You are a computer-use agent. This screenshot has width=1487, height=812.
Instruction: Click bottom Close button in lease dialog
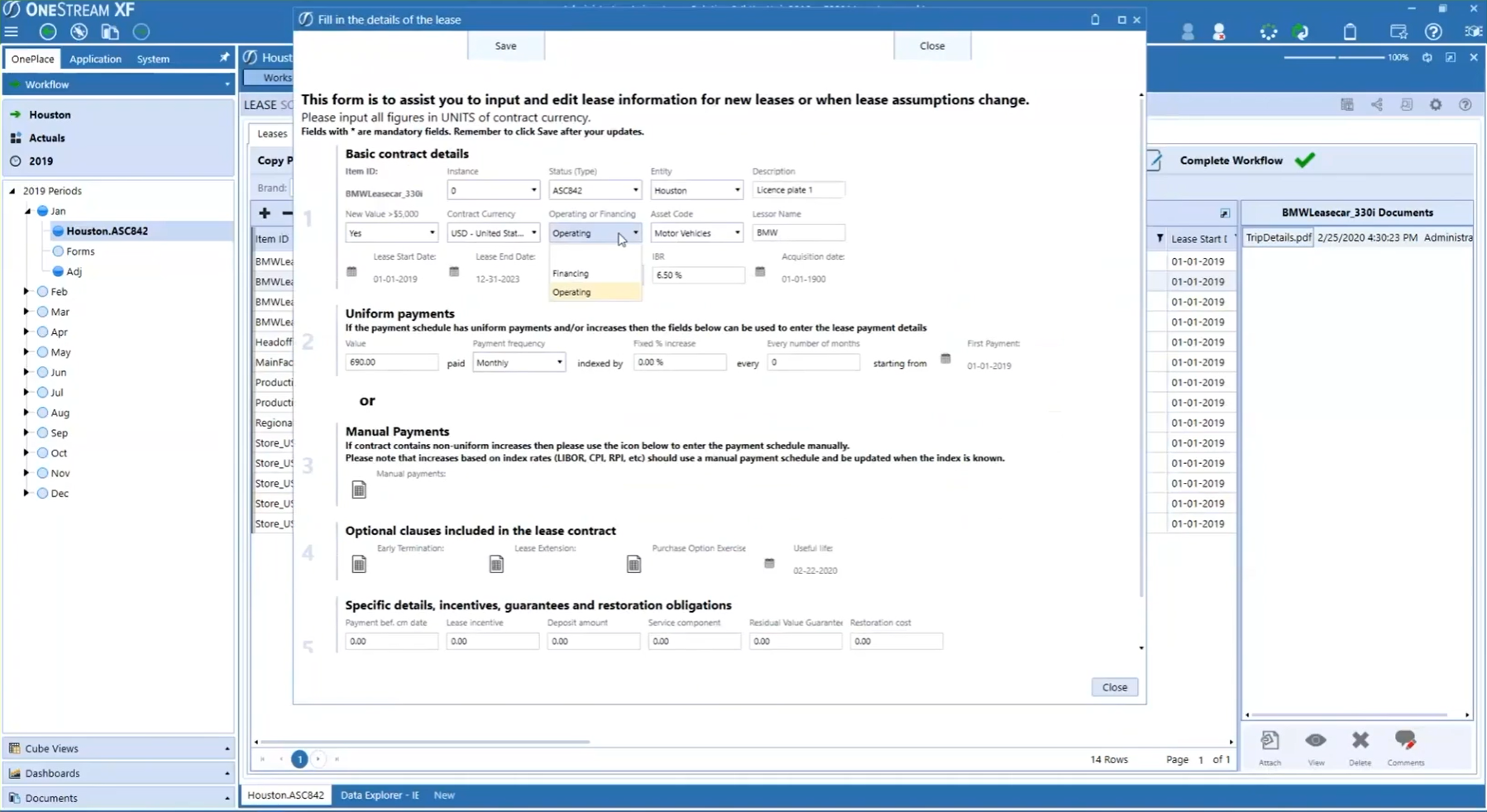click(1114, 687)
